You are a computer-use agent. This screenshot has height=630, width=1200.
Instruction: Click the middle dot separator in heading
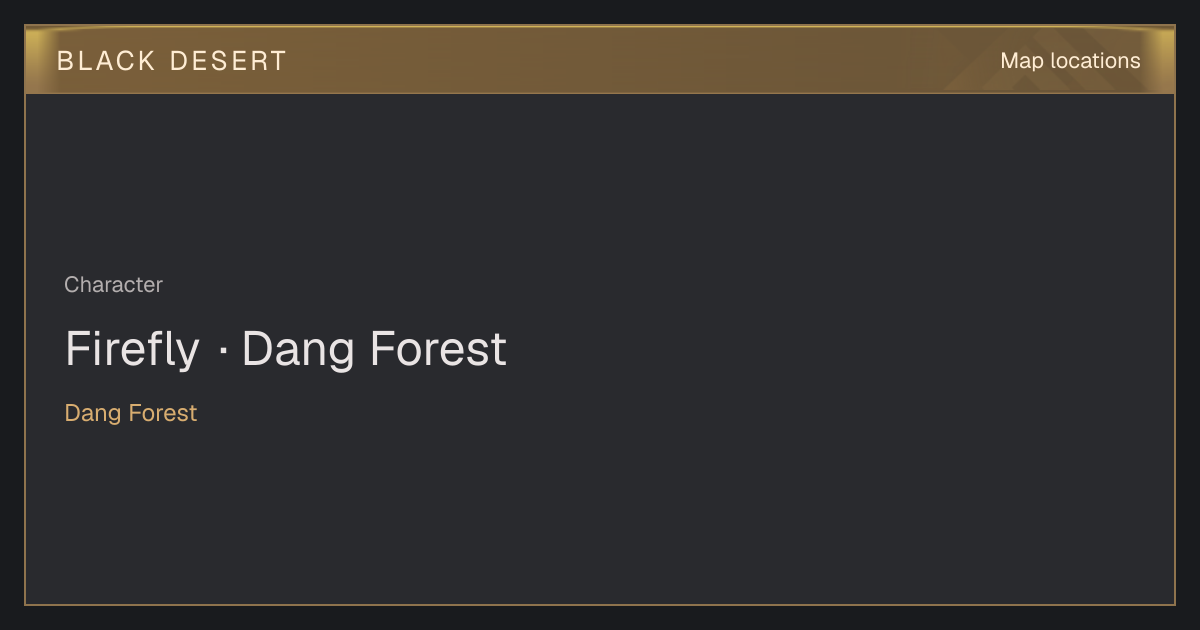(221, 350)
